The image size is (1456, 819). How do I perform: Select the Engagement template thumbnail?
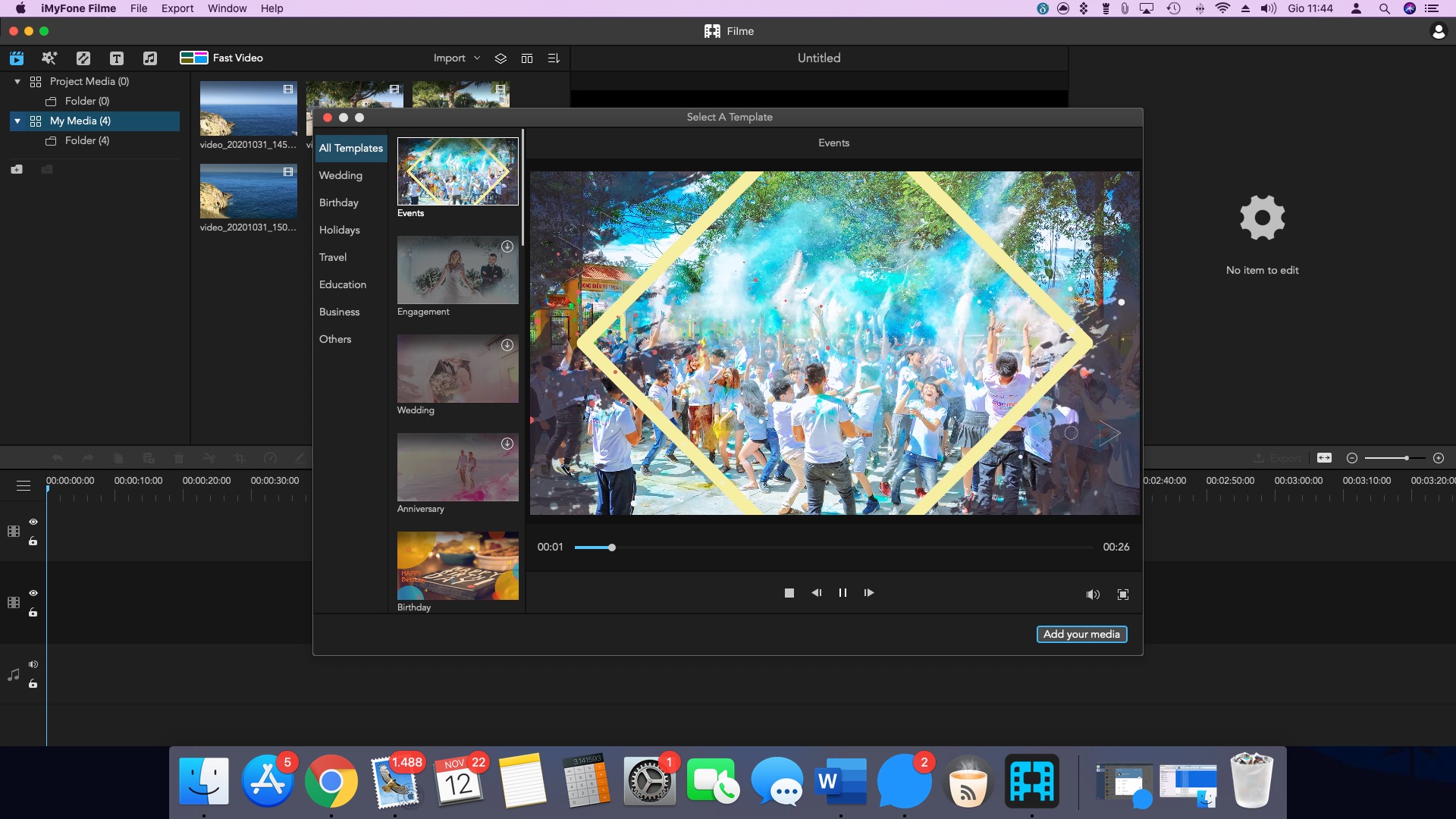457,270
